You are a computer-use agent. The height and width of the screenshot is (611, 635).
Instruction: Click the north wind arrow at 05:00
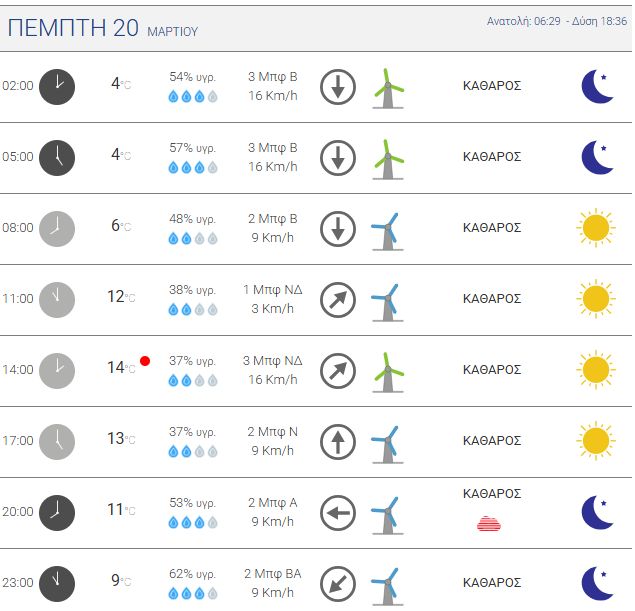tap(338, 158)
